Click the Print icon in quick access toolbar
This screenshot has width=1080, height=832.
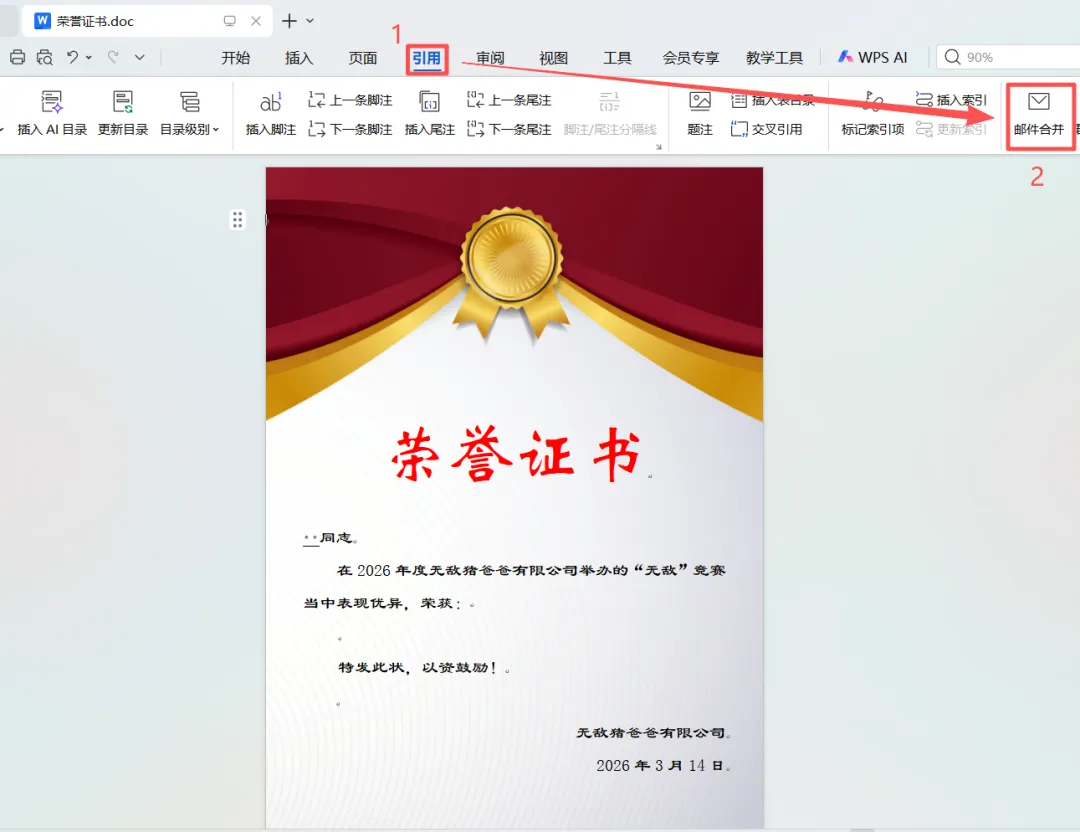[17, 57]
